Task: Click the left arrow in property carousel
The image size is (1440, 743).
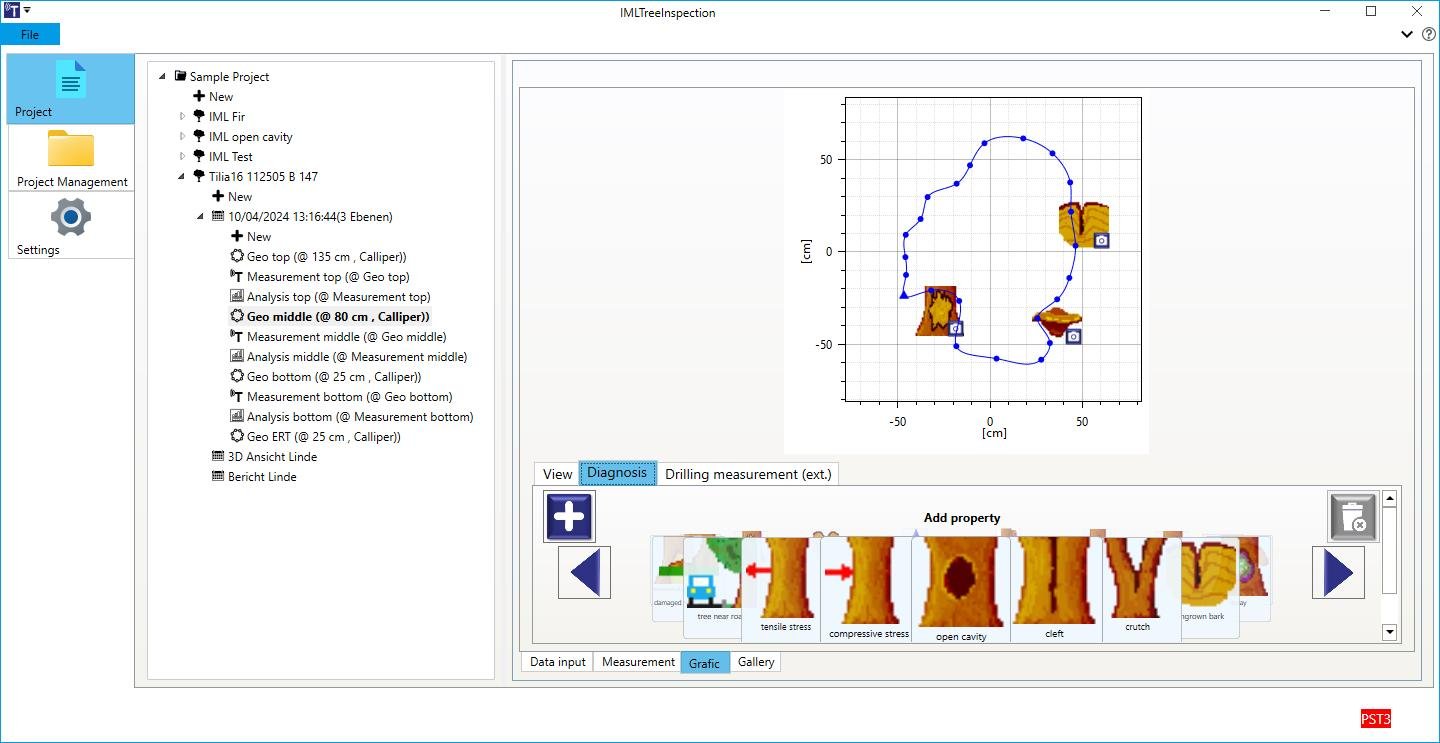Action: click(x=584, y=573)
